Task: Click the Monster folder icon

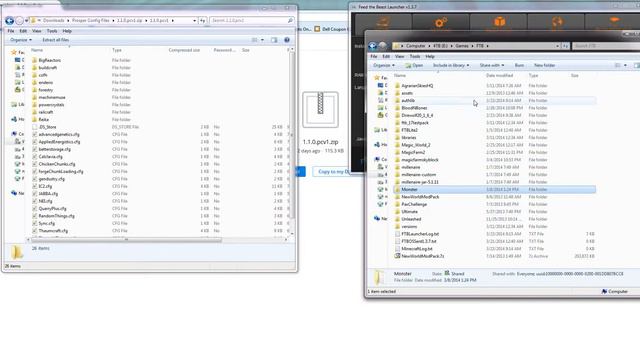Action: pyautogui.click(x=397, y=189)
